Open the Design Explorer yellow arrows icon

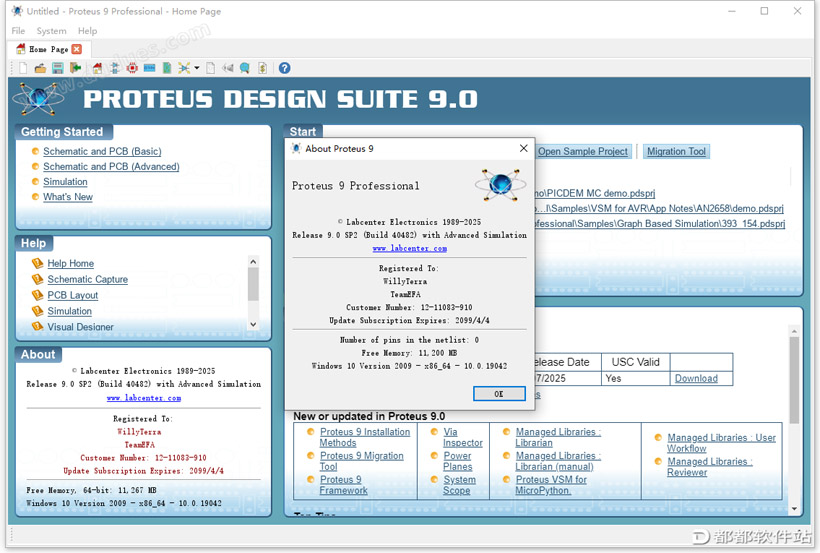(184, 68)
